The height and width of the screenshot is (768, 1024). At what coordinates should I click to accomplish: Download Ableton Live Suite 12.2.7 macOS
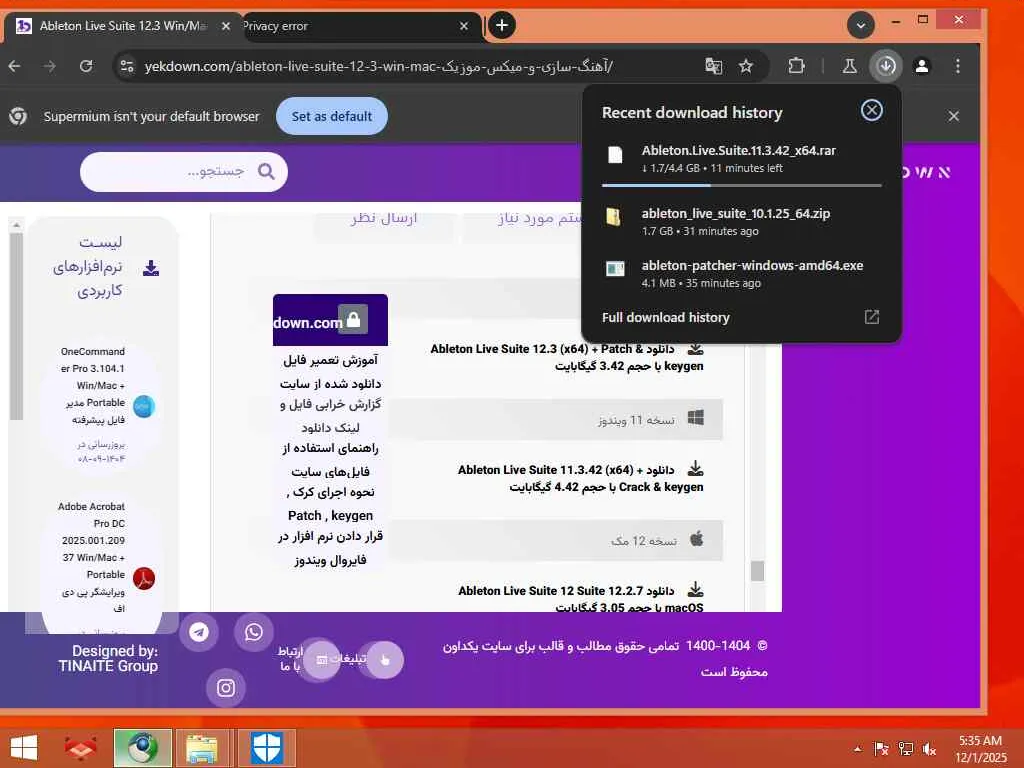tap(581, 599)
